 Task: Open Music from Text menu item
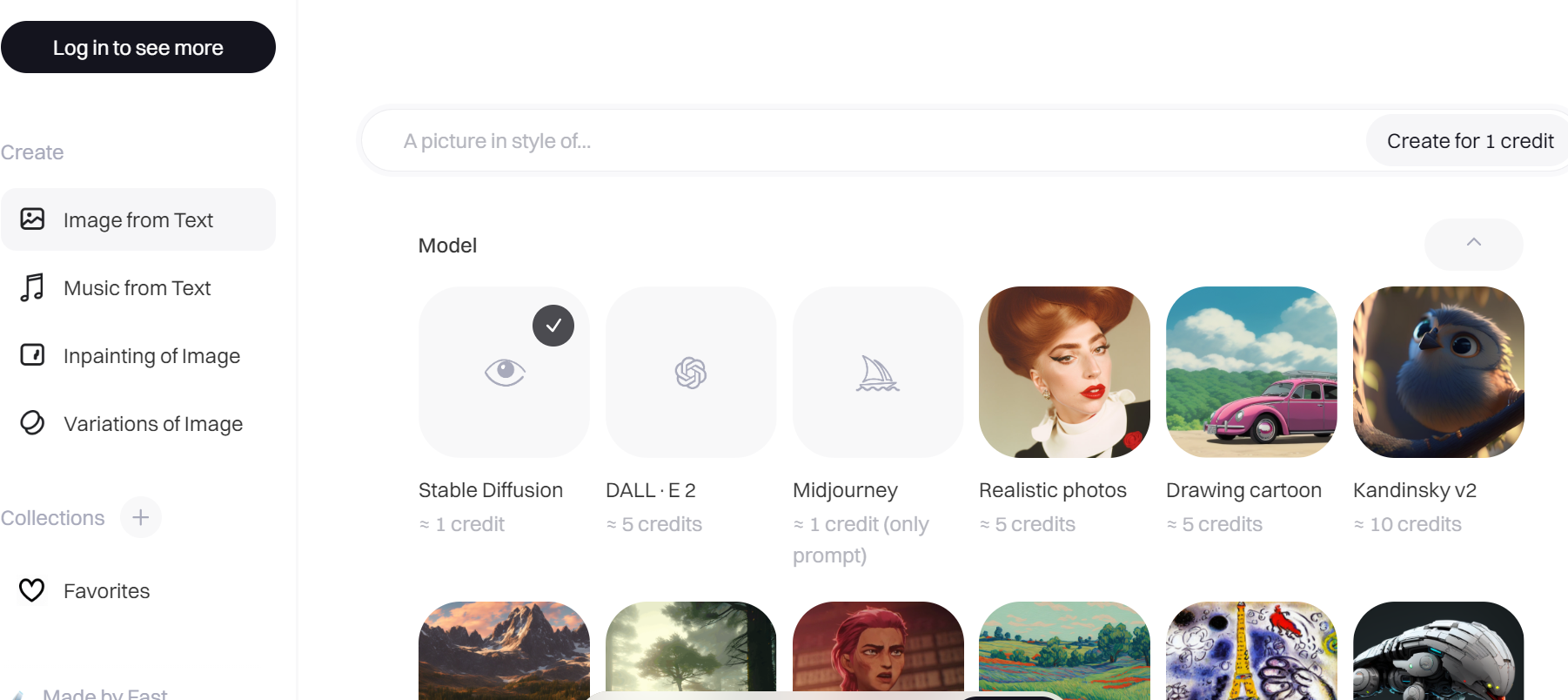point(137,288)
